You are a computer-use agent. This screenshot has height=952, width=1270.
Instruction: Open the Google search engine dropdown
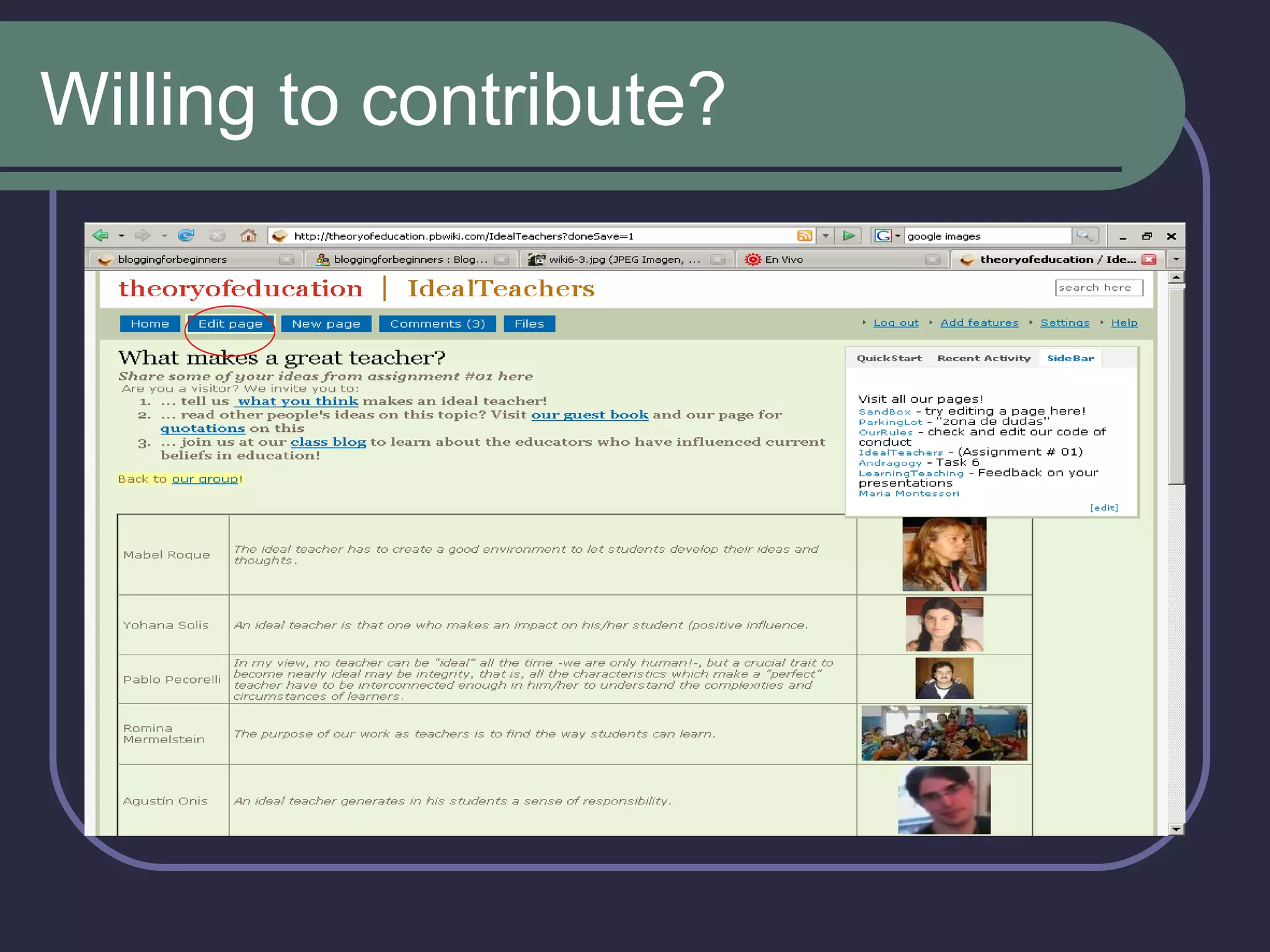coord(897,236)
